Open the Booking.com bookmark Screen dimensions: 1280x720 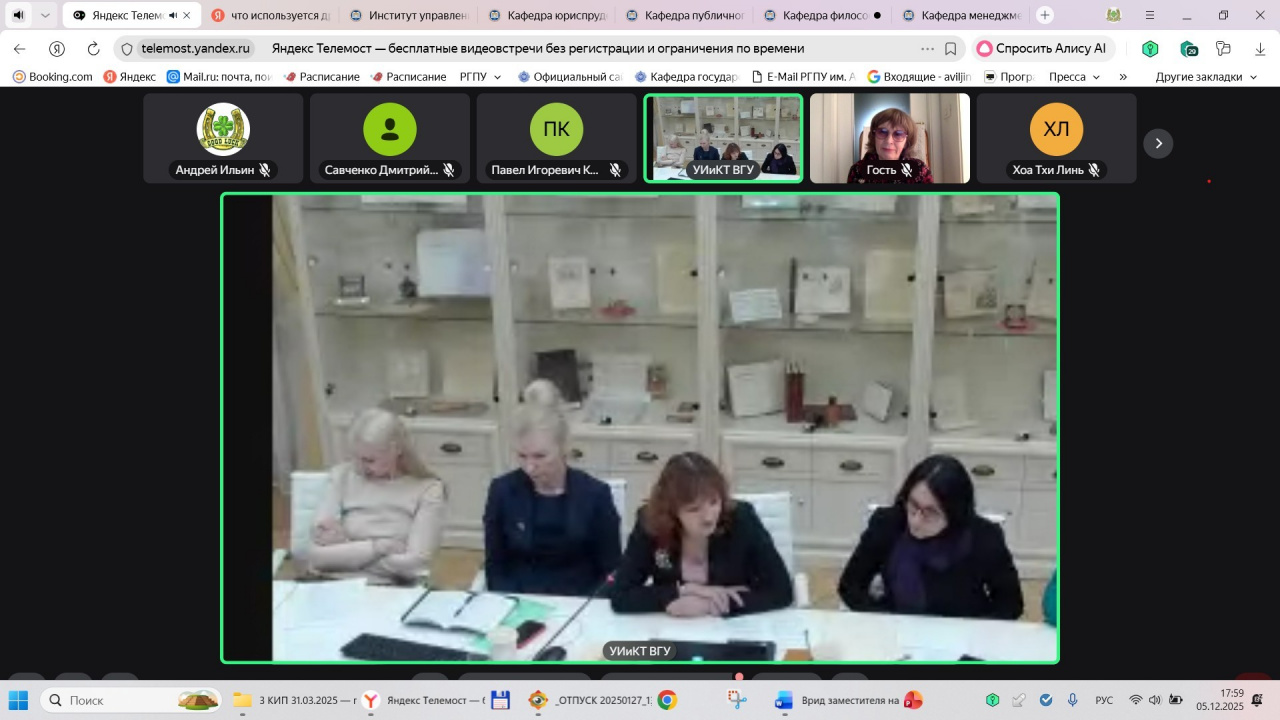(x=52, y=77)
